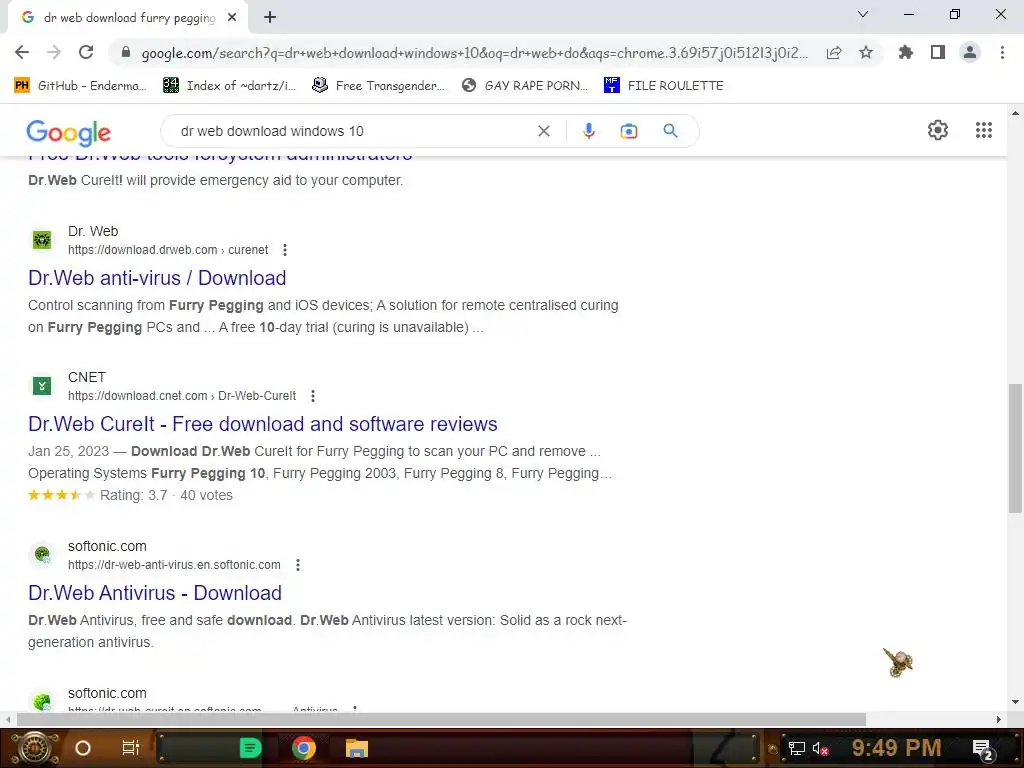The width and height of the screenshot is (1024, 768).
Task: Expand the tab search chevron
Action: point(863,14)
